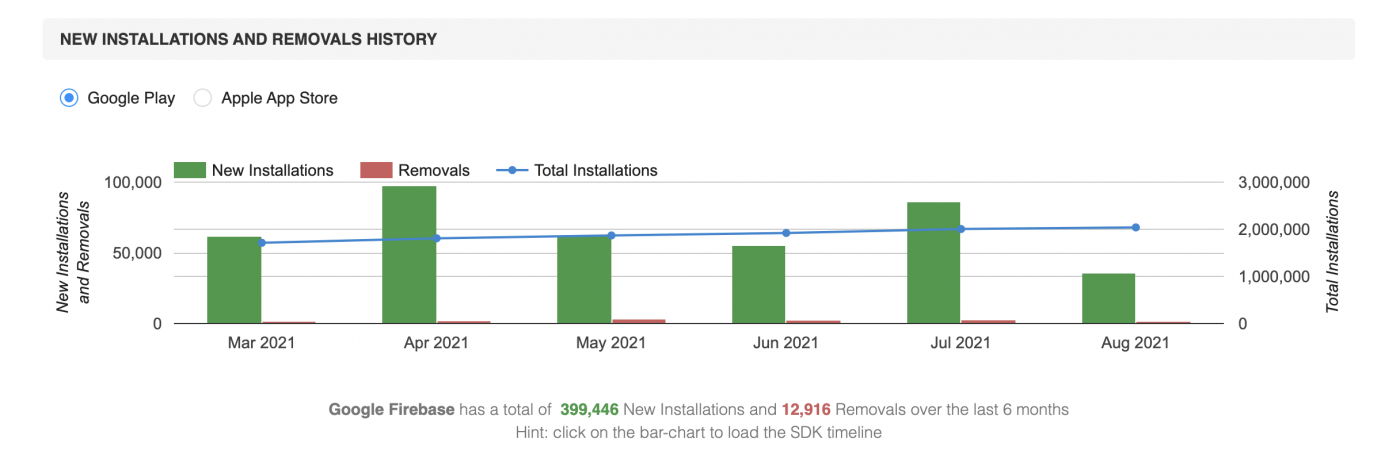
Task: Click the Apr 2021 green installations bar
Action: [409, 255]
